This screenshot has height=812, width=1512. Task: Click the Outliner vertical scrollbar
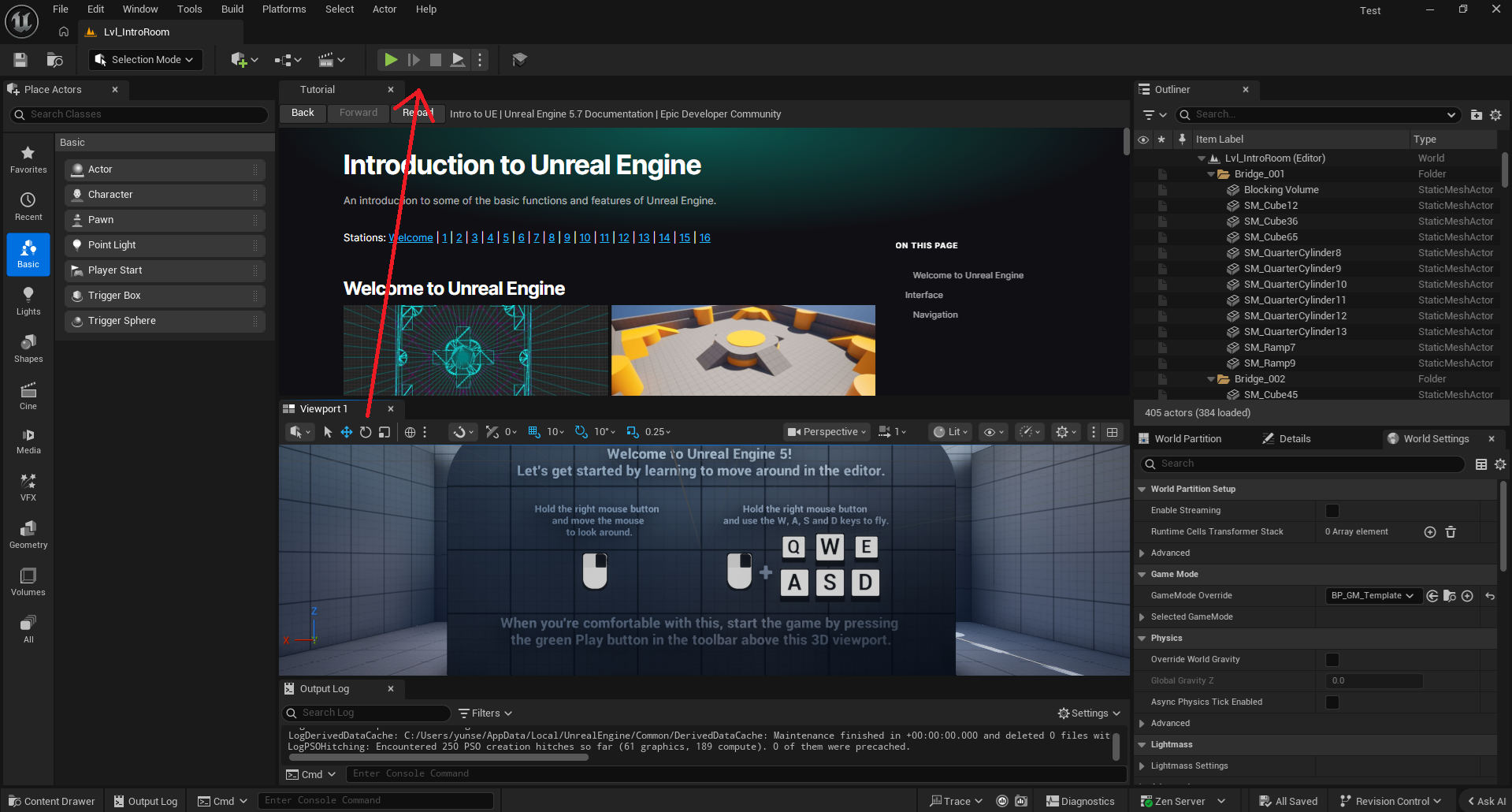click(x=1505, y=169)
